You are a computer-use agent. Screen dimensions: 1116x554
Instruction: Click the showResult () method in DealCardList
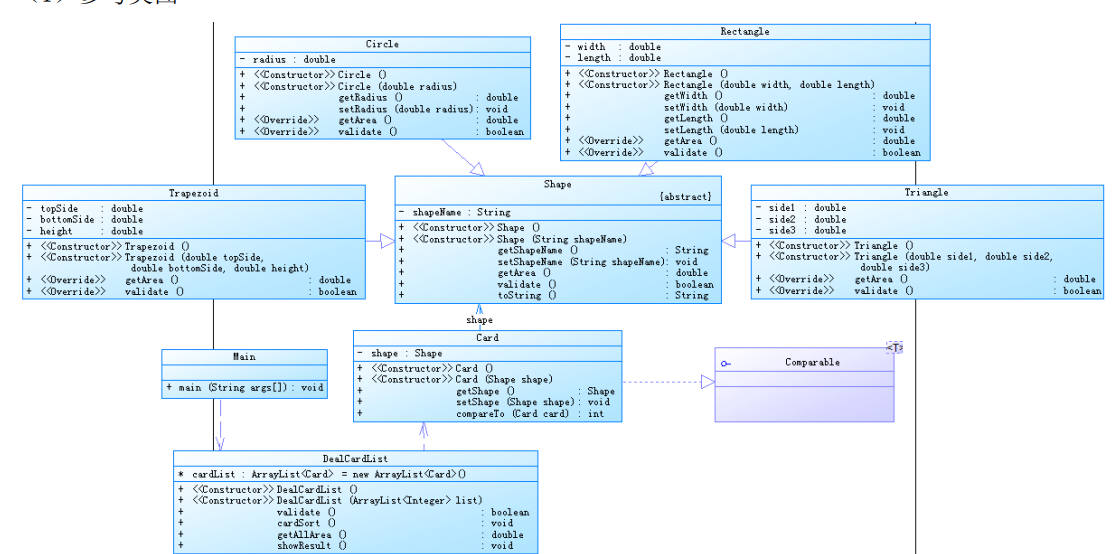coord(312,546)
